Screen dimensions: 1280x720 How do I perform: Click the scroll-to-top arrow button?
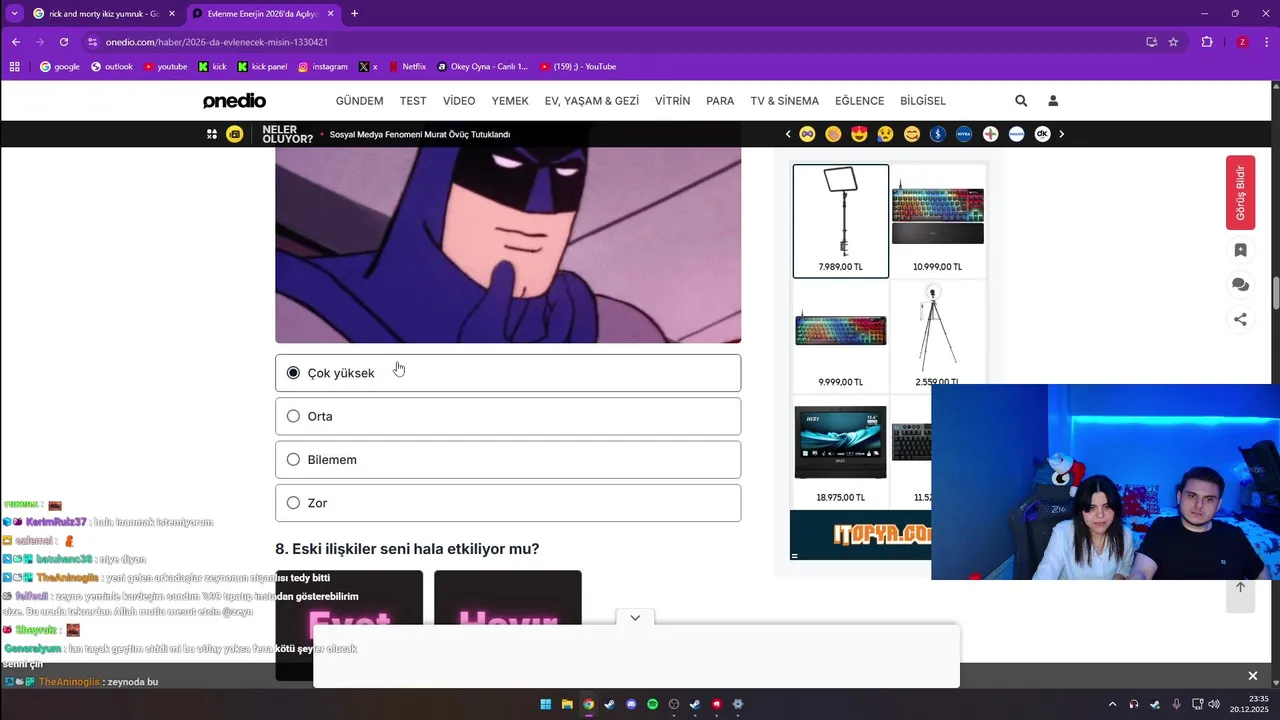[x=1240, y=587]
